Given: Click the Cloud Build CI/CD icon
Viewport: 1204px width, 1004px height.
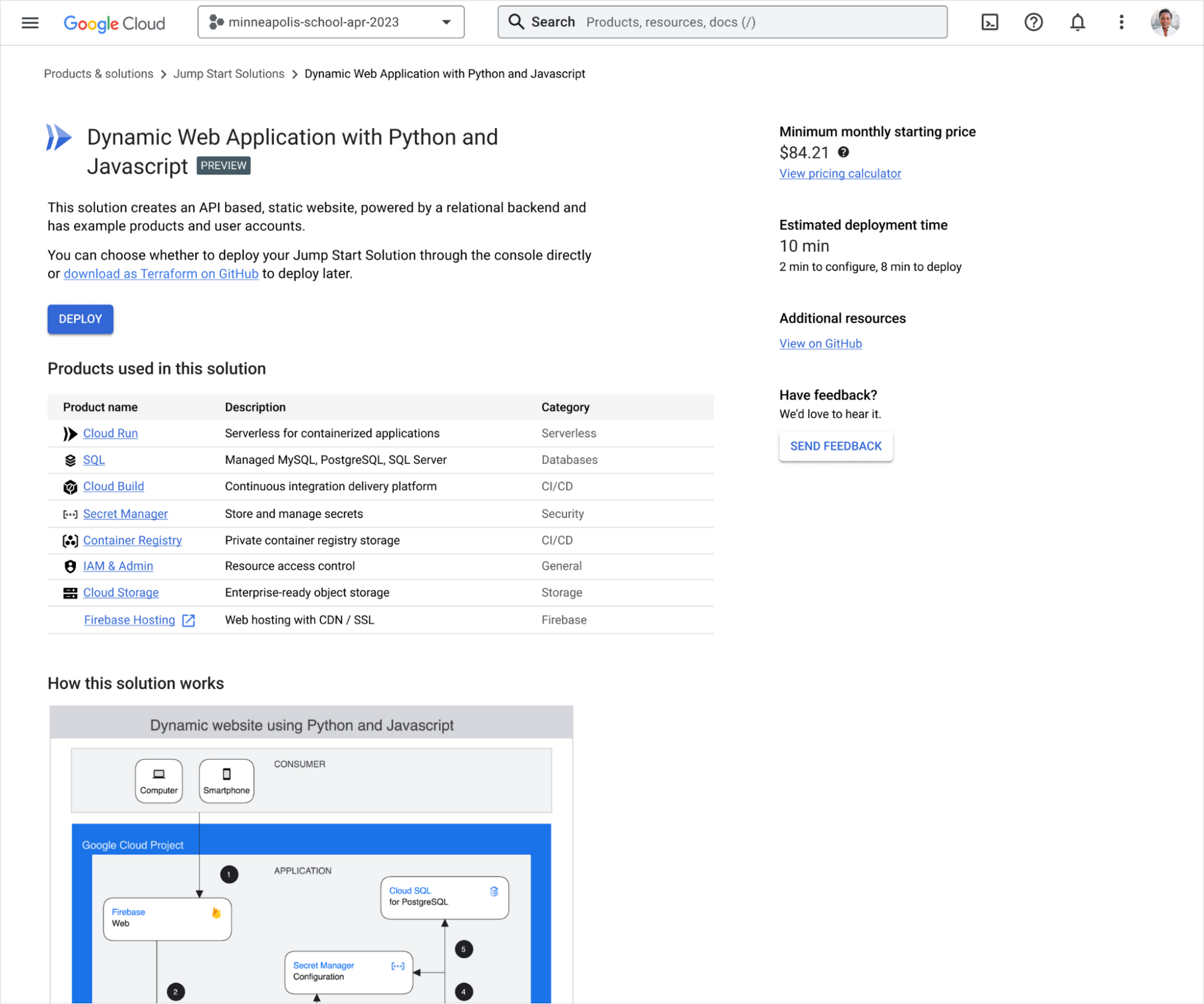Looking at the screenshot, I should coord(69,487).
